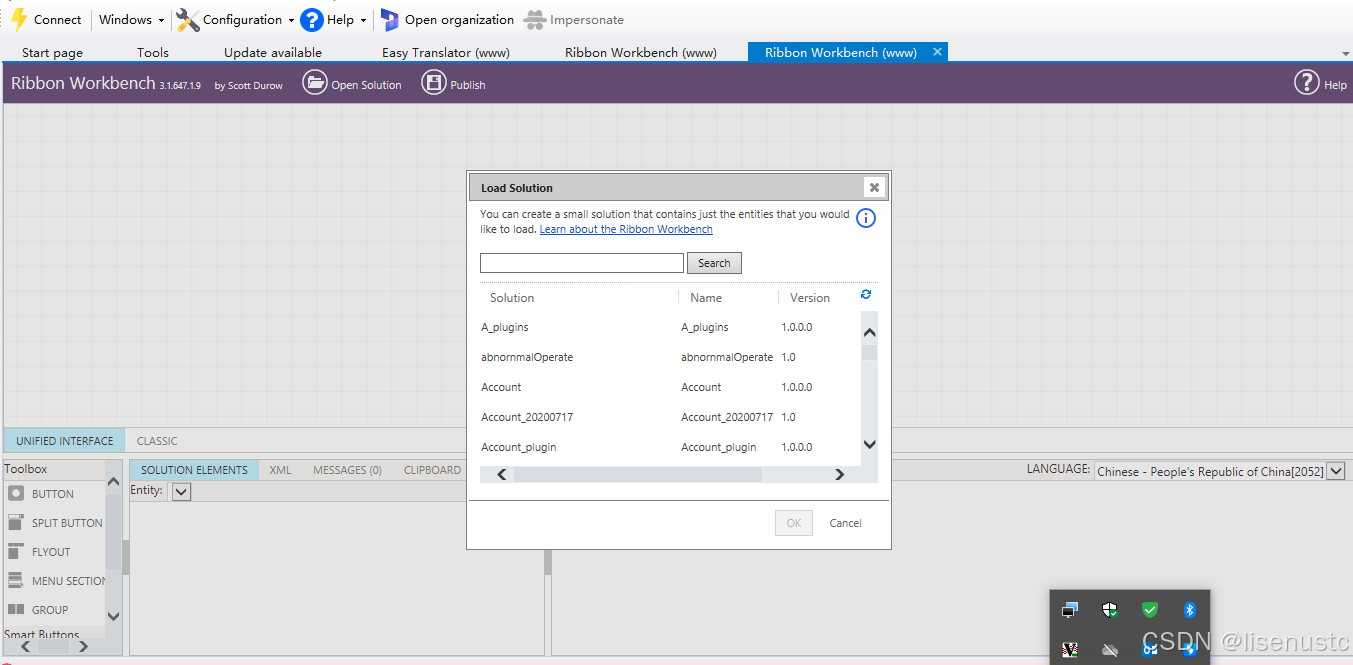
Task: Open the MESSAGES (0) tab
Action: pyautogui.click(x=347, y=470)
